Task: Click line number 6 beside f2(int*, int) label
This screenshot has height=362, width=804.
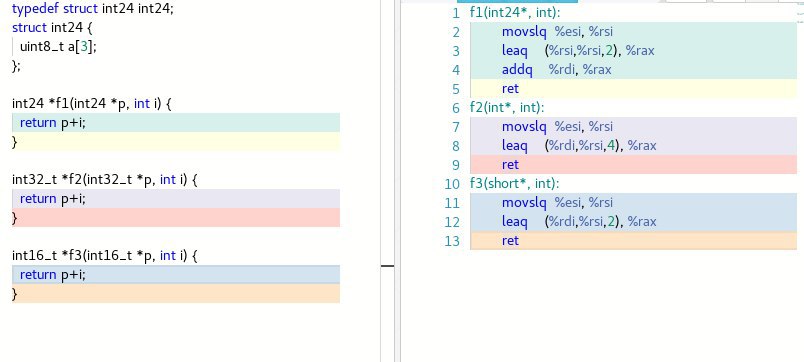Action: [x=456, y=108]
